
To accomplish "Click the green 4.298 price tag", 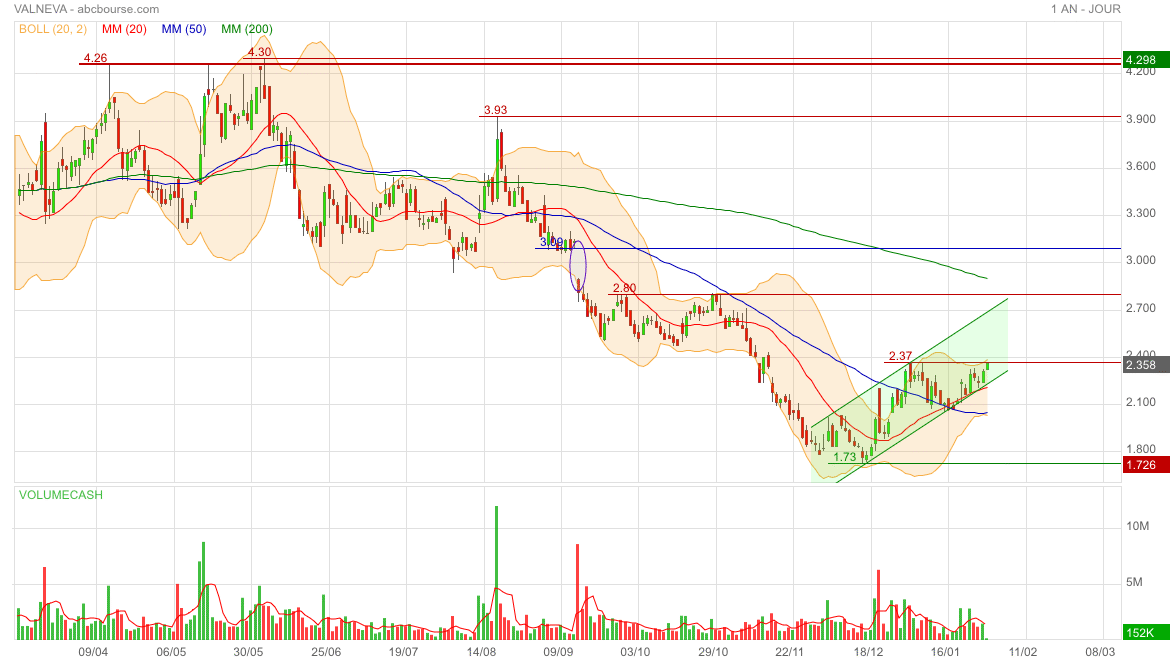I will coord(1145,60).
